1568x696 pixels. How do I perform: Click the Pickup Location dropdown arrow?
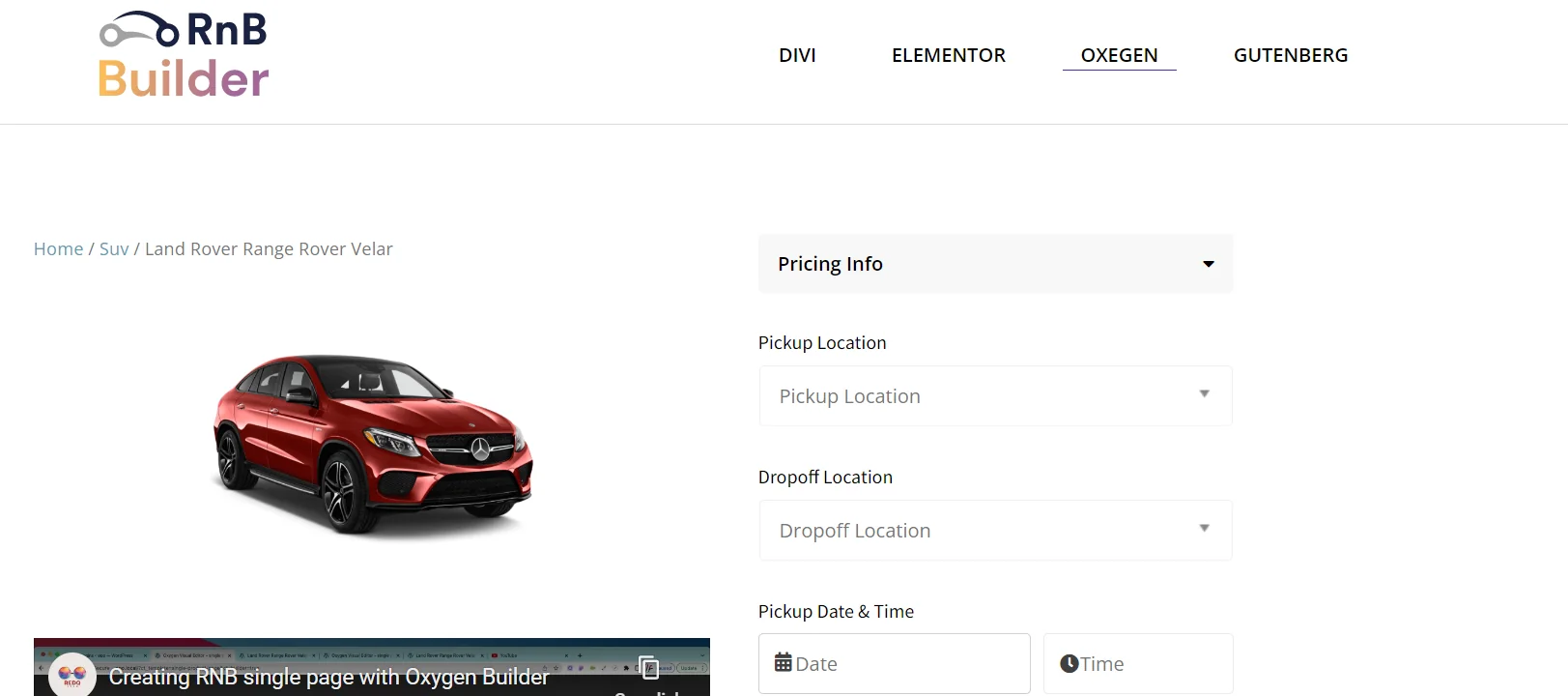pyautogui.click(x=1204, y=394)
